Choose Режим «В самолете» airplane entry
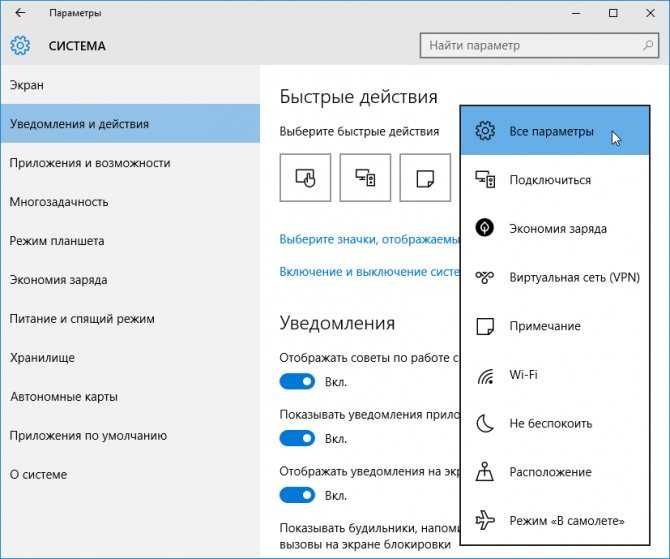The height and width of the screenshot is (559, 670). click(555, 521)
